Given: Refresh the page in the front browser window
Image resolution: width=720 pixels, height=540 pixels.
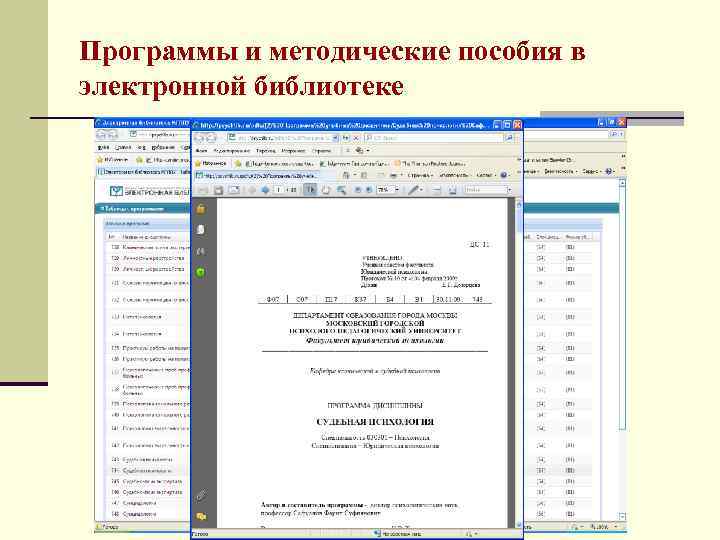Looking at the screenshot, I should tap(346, 138).
